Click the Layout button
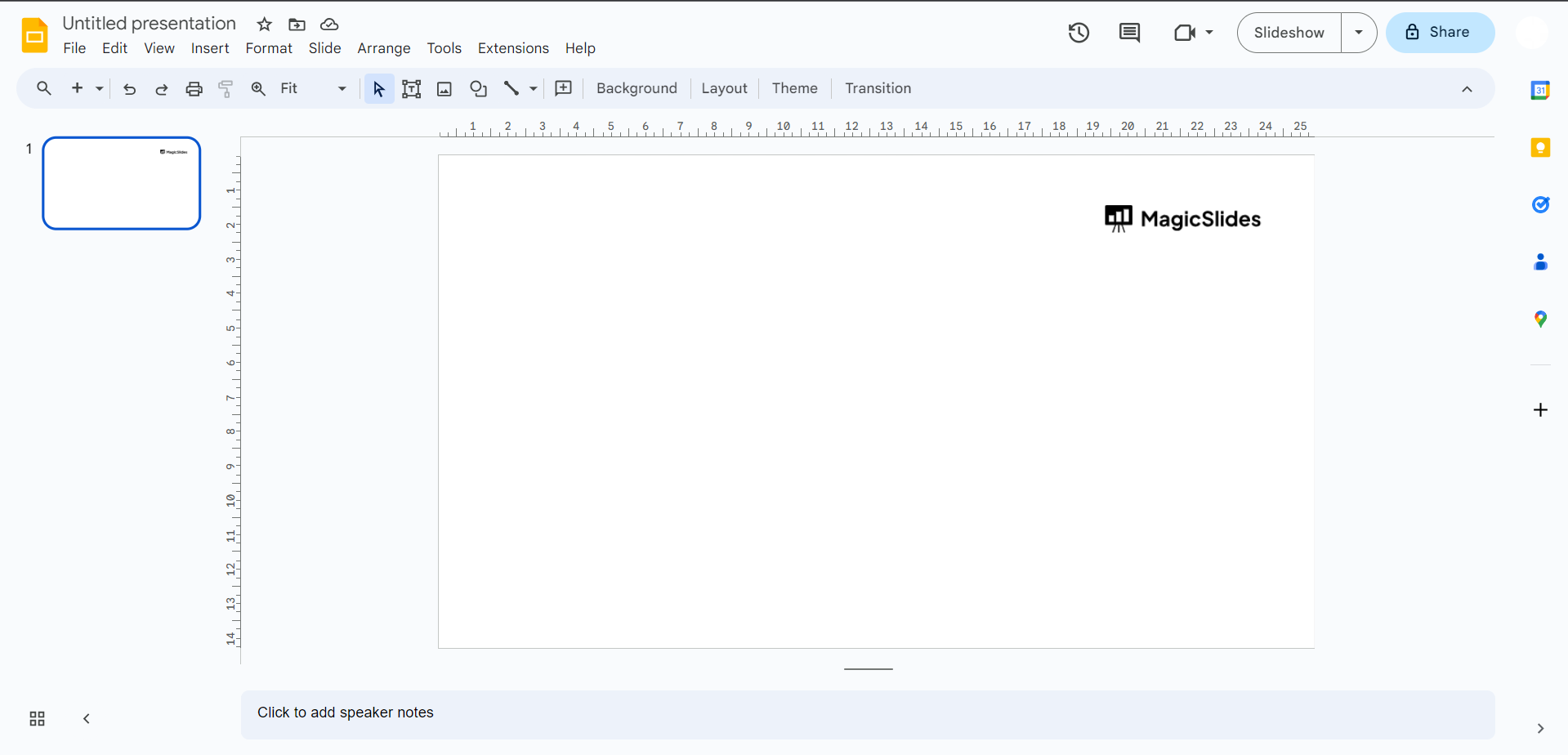The height and width of the screenshot is (755, 1568). 724,88
